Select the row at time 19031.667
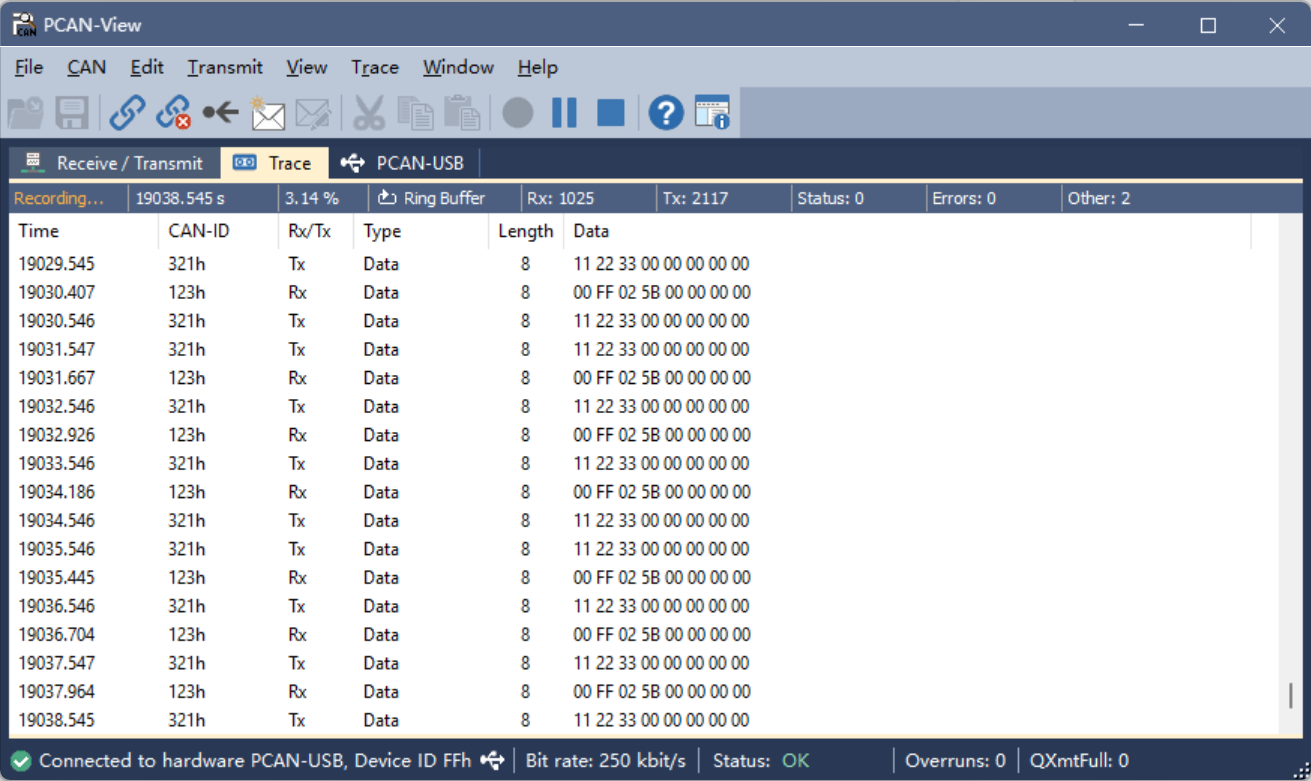Image resolution: width=1311 pixels, height=781 pixels. point(644,378)
